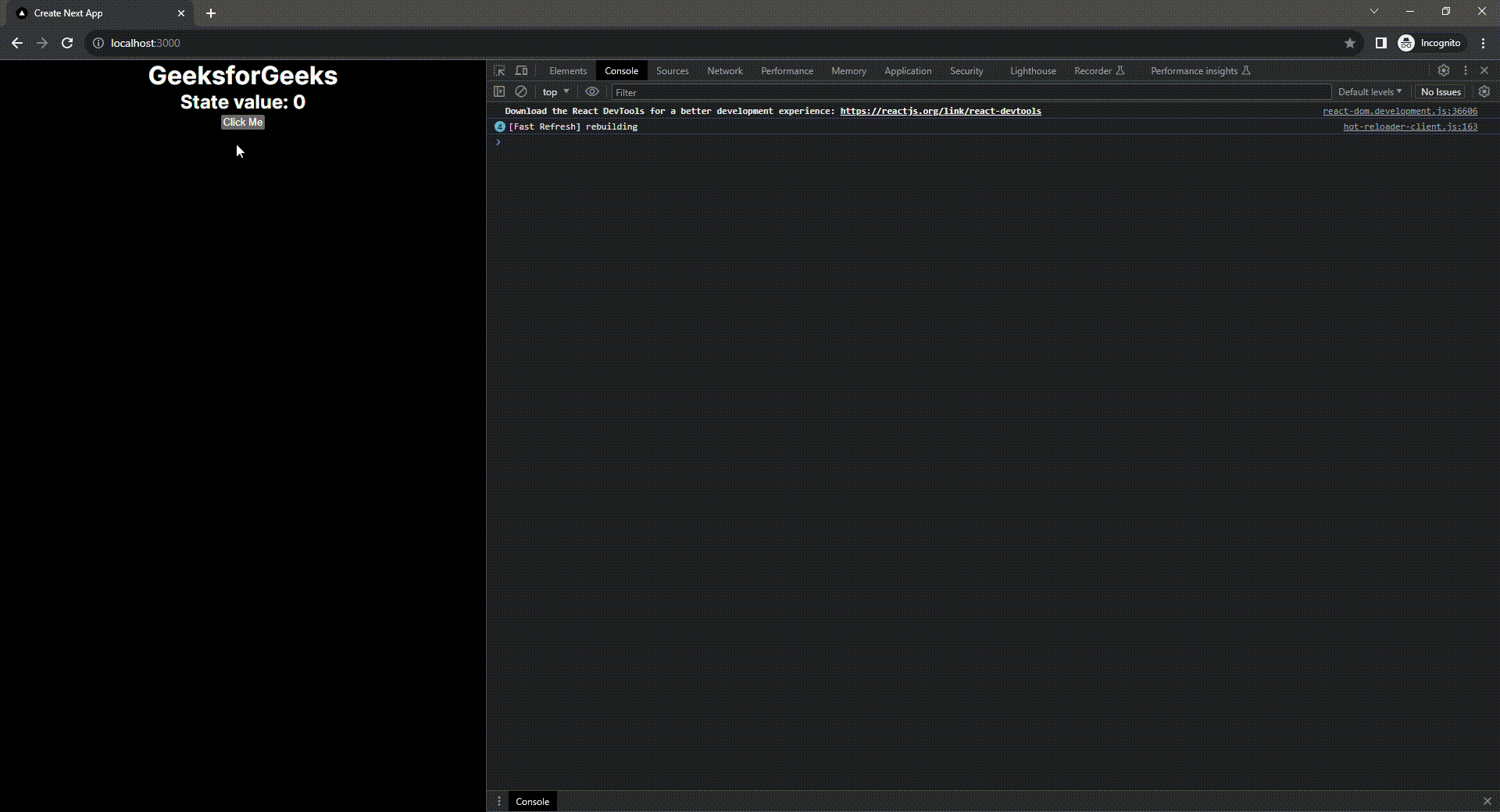Select the Console tab in DevTools

coord(621,71)
